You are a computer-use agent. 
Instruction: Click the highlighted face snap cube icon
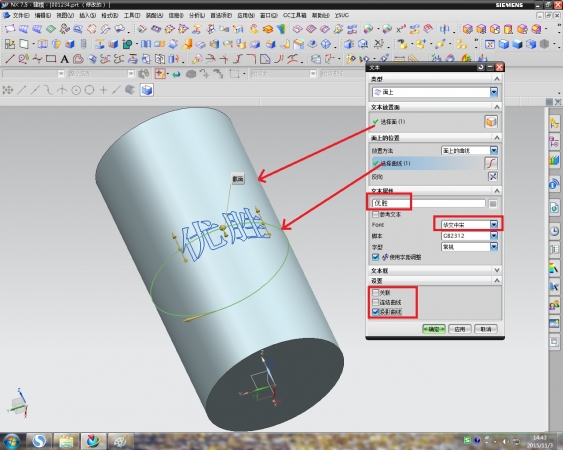pyautogui.click(x=146, y=90)
